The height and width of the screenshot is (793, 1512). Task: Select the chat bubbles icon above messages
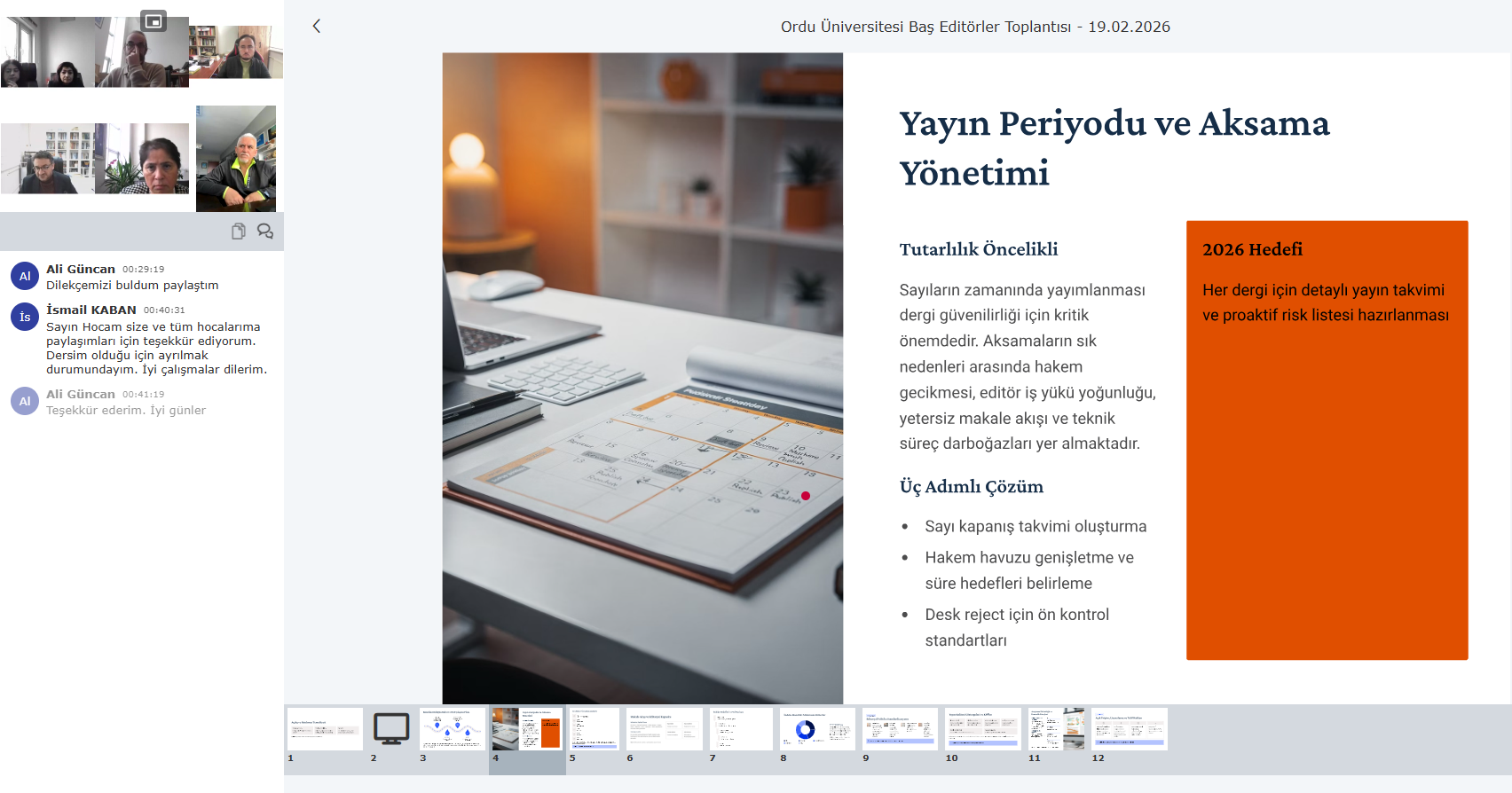264,232
